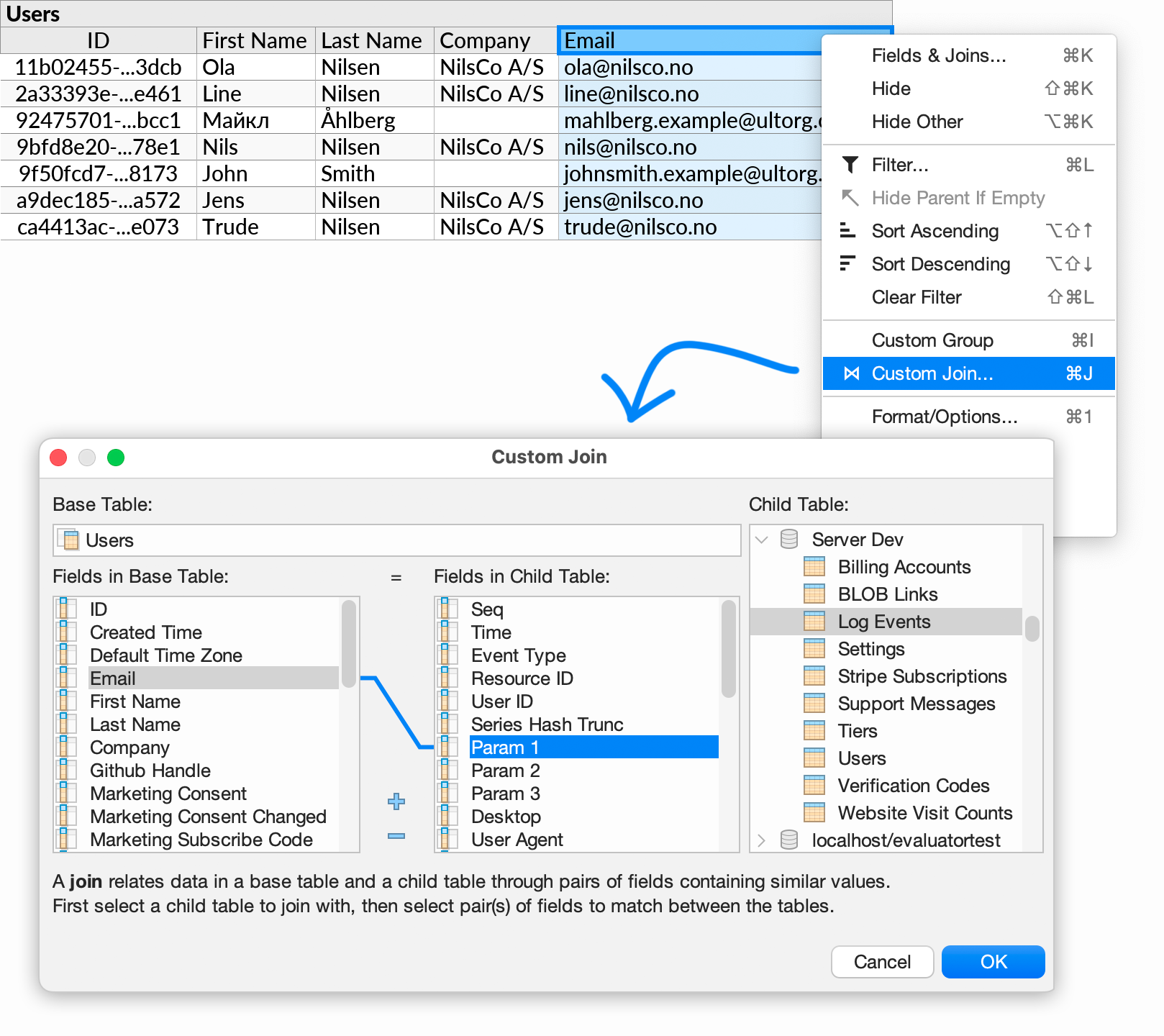
Task: Choose Hide Other from the menu
Action: point(917,122)
